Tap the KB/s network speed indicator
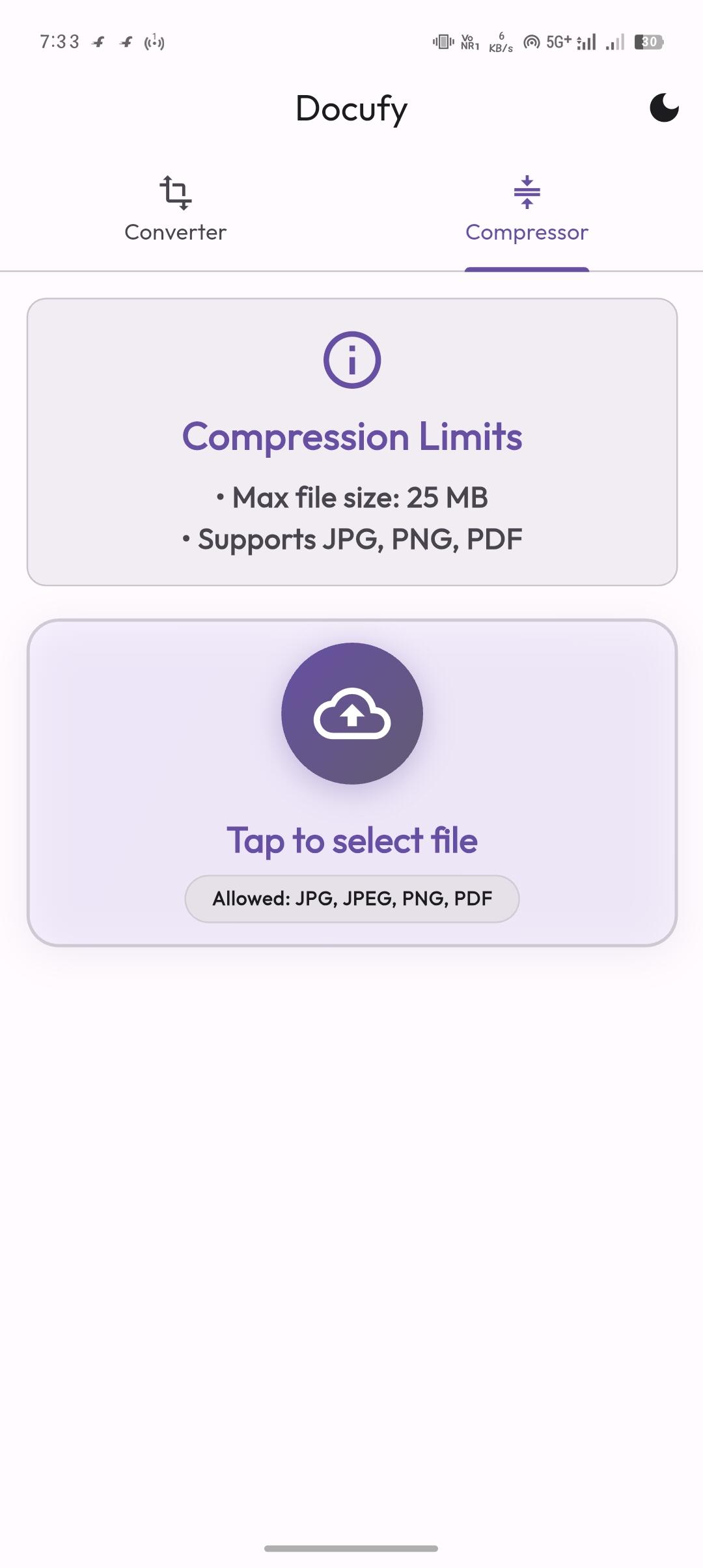Image resolution: width=703 pixels, height=1568 pixels. [501, 42]
